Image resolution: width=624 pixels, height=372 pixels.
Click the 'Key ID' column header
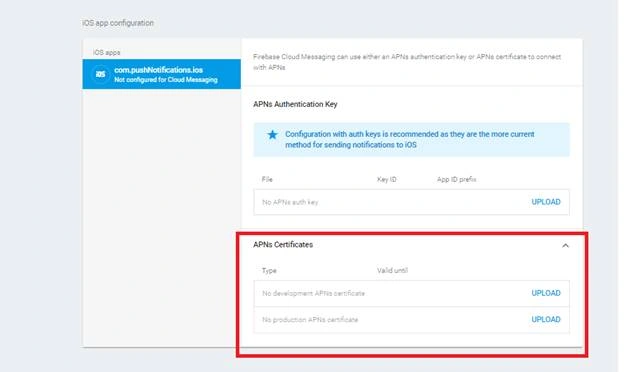click(x=387, y=179)
